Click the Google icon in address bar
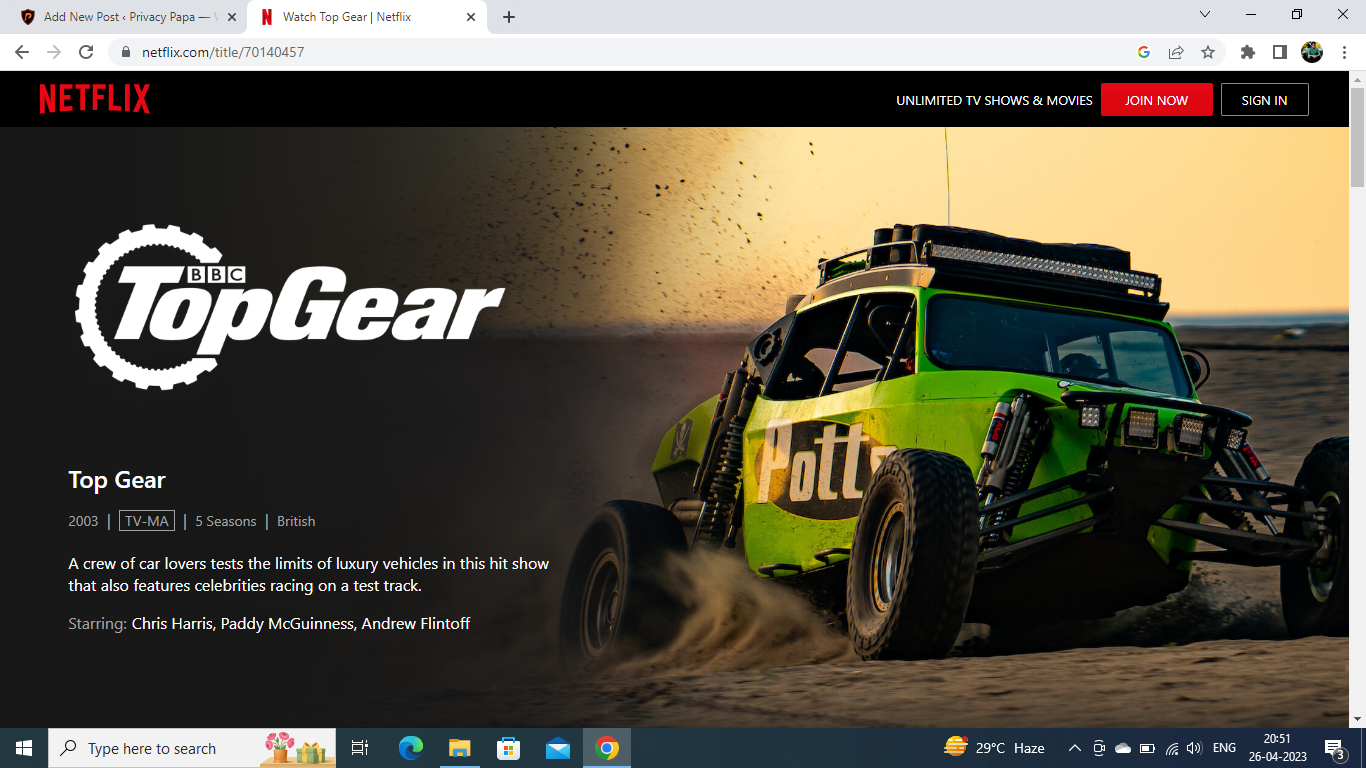Viewport: 1366px width, 768px height. point(1144,52)
